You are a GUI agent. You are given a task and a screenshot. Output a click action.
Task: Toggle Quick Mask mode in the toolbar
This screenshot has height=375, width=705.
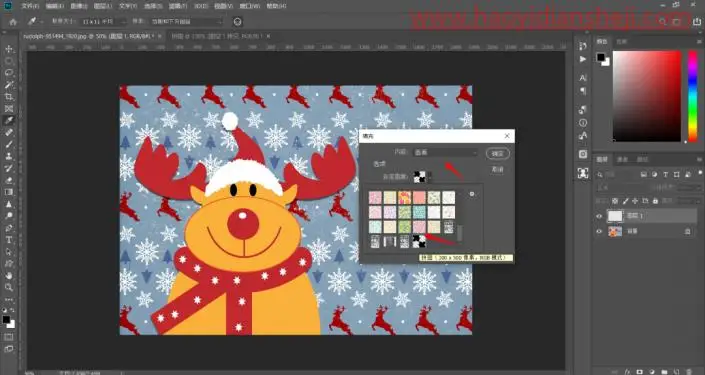(9, 337)
